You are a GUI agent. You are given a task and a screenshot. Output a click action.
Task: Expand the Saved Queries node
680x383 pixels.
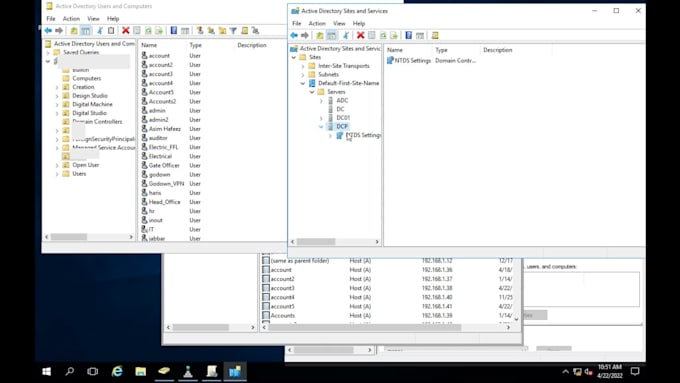[x=48, y=52]
